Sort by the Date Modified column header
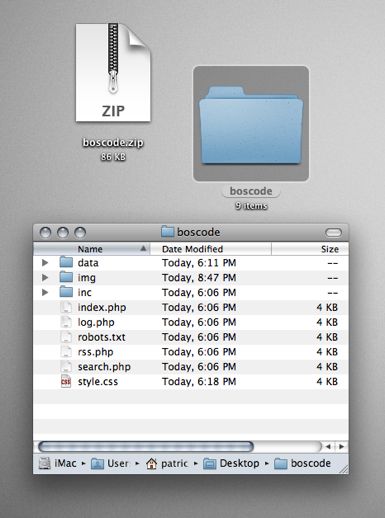The height and width of the screenshot is (518, 385). coord(211,249)
